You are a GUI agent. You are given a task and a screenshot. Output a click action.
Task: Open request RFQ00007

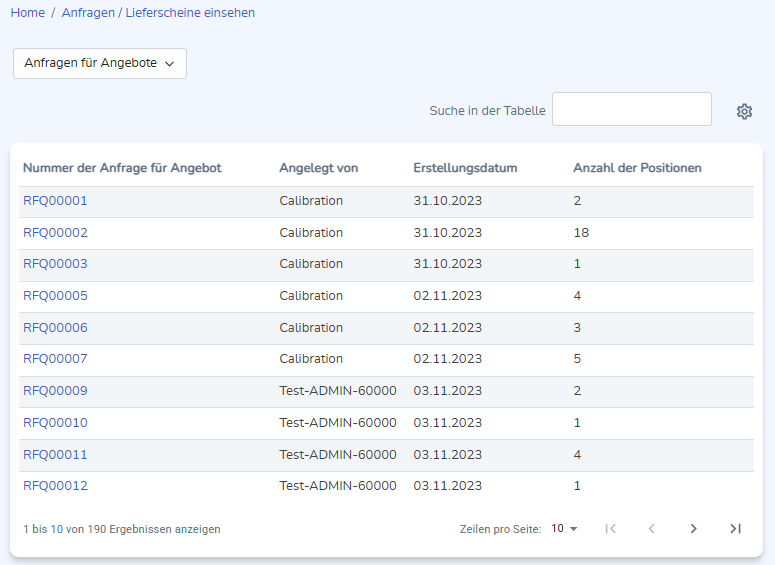click(x=55, y=359)
